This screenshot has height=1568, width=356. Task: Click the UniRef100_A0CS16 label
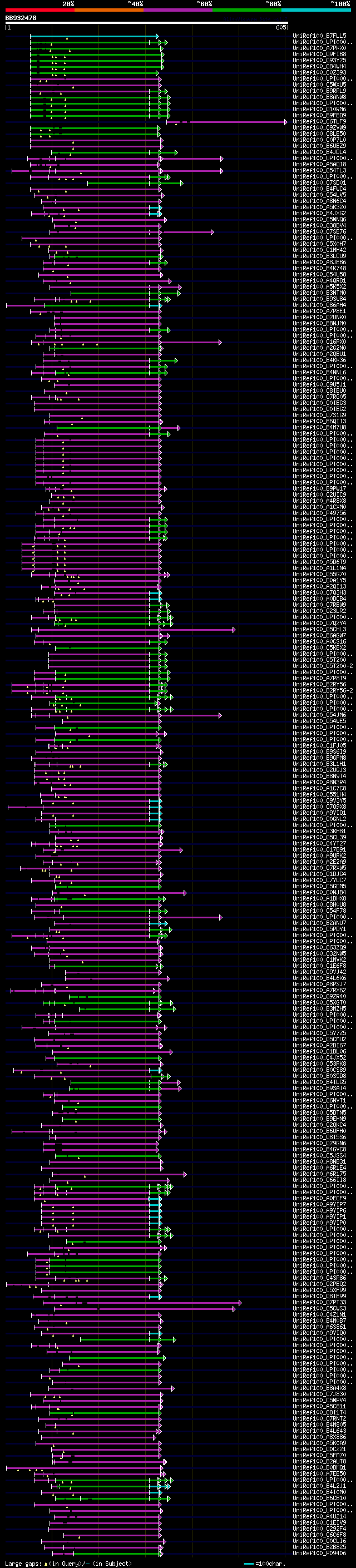click(x=319, y=641)
